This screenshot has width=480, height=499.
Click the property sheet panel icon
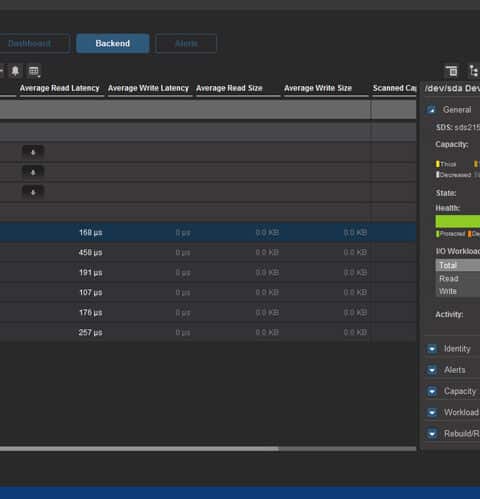[452, 71]
